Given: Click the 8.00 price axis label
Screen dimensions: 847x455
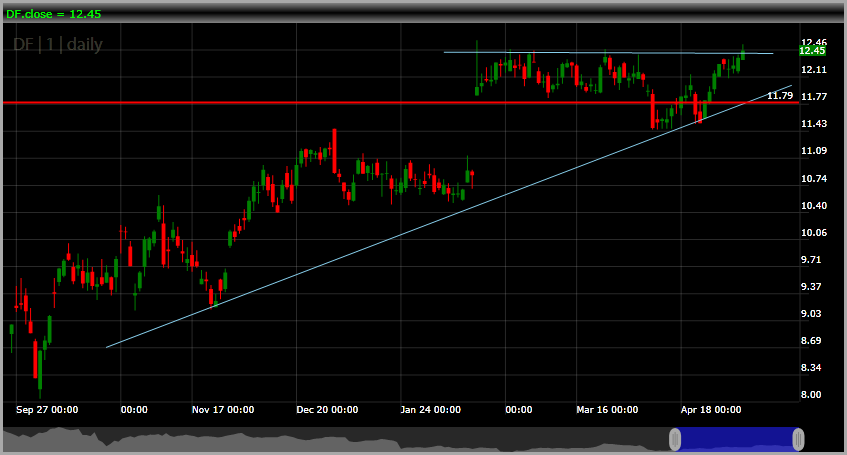Looking at the screenshot, I should coord(811,394).
